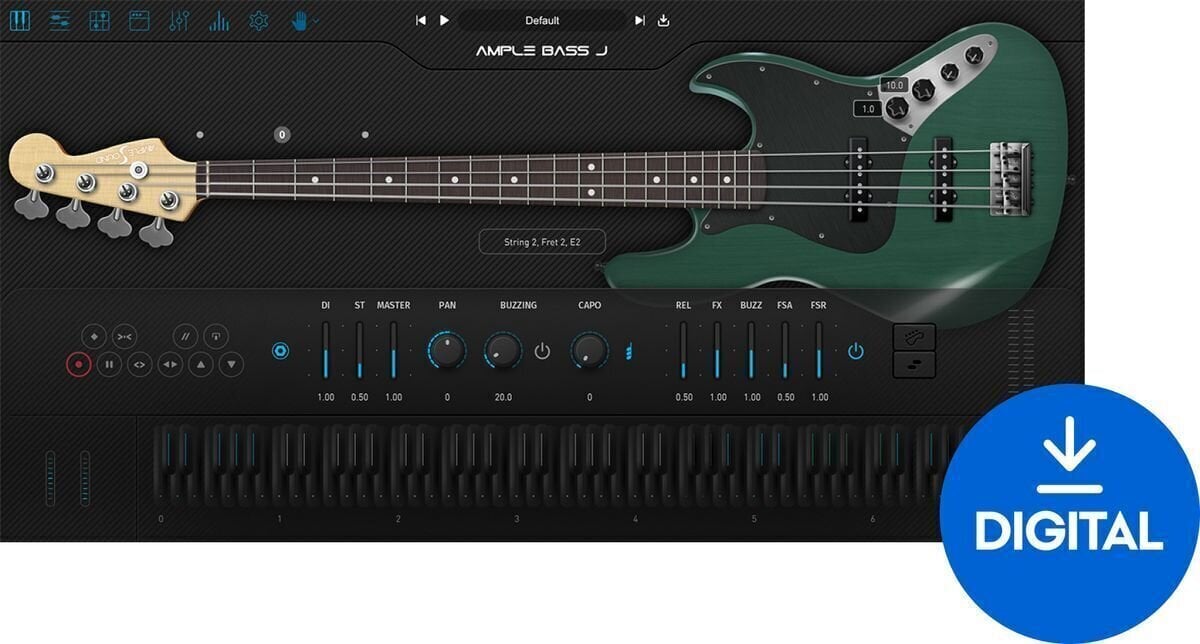Click the double-slash slide button
This screenshot has width=1200, height=644.
pos(185,336)
